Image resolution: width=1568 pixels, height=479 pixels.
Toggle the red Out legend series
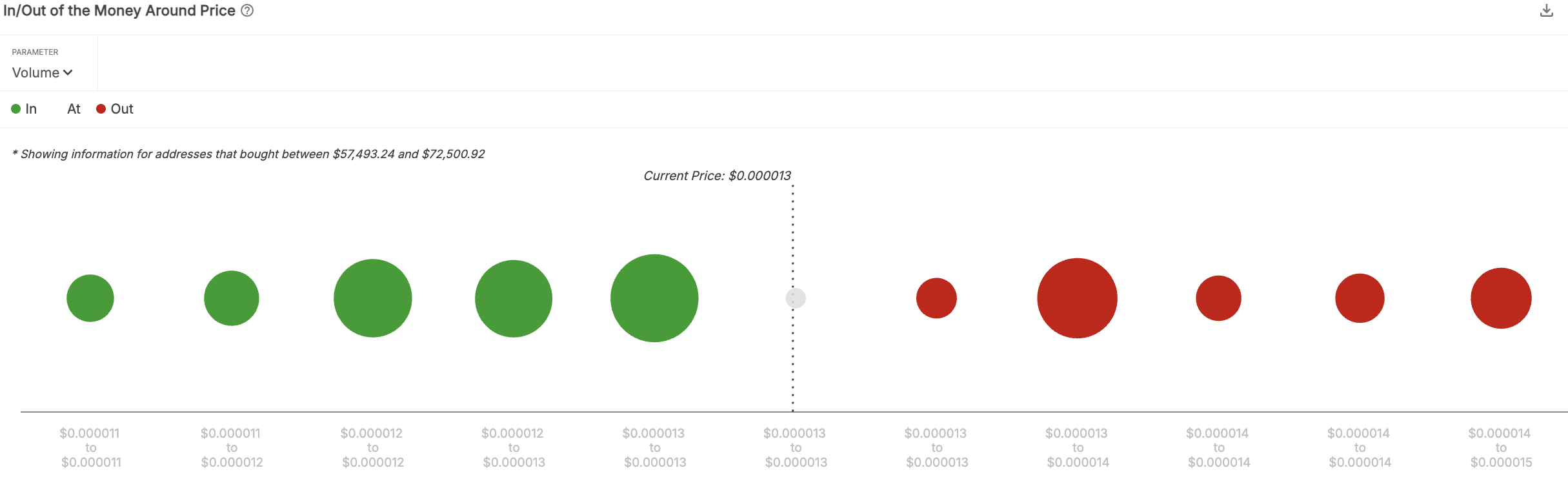pyautogui.click(x=115, y=109)
